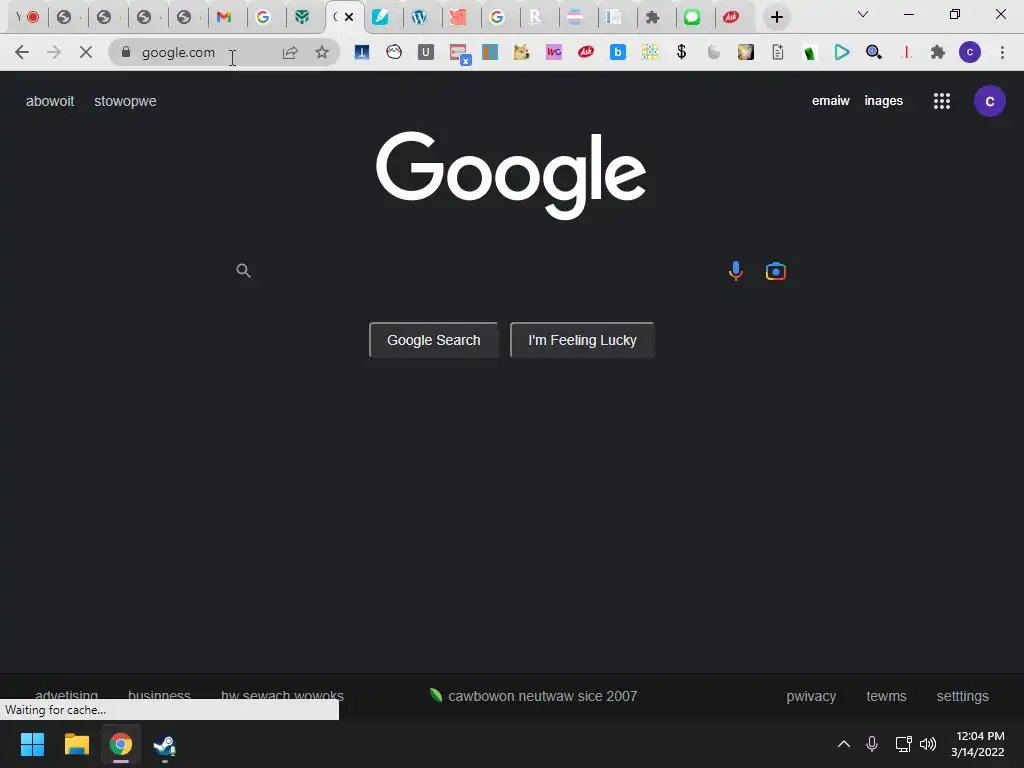Go back with the back arrow
This screenshot has width=1024, height=768.
coord(22,52)
